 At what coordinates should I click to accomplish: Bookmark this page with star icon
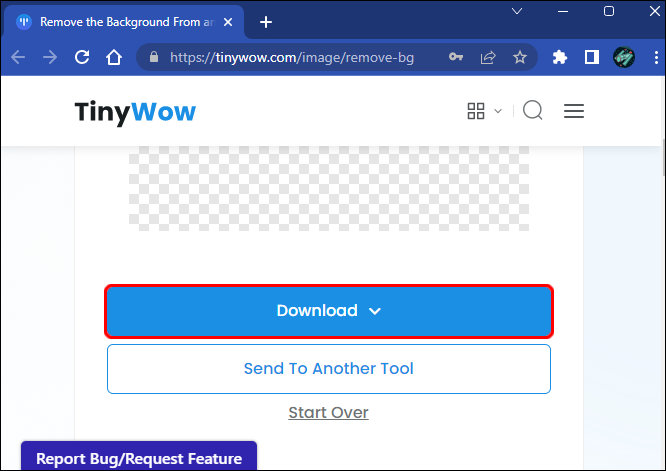tap(519, 57)
